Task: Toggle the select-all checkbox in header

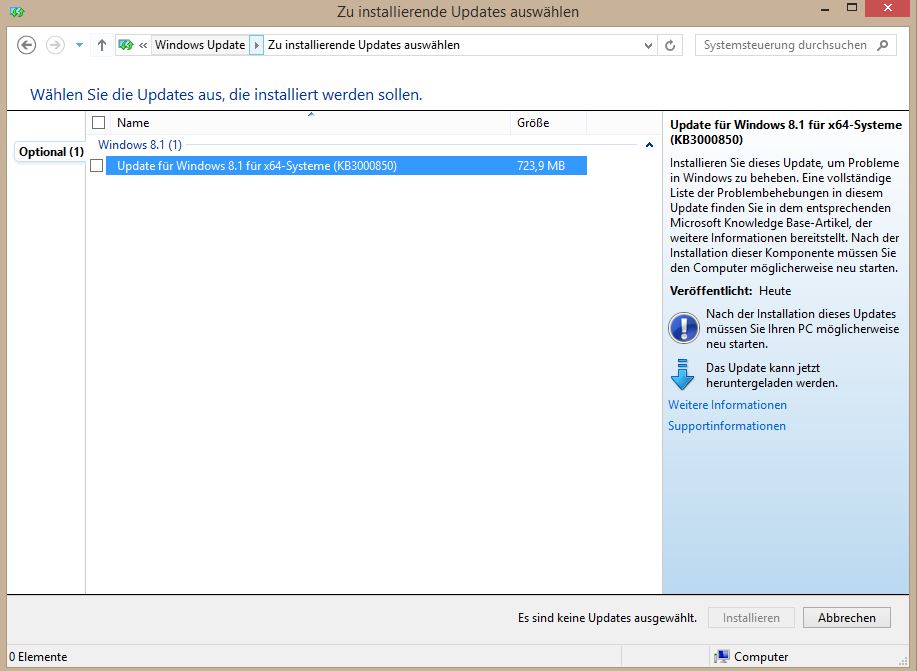Action: click(98, 122)
